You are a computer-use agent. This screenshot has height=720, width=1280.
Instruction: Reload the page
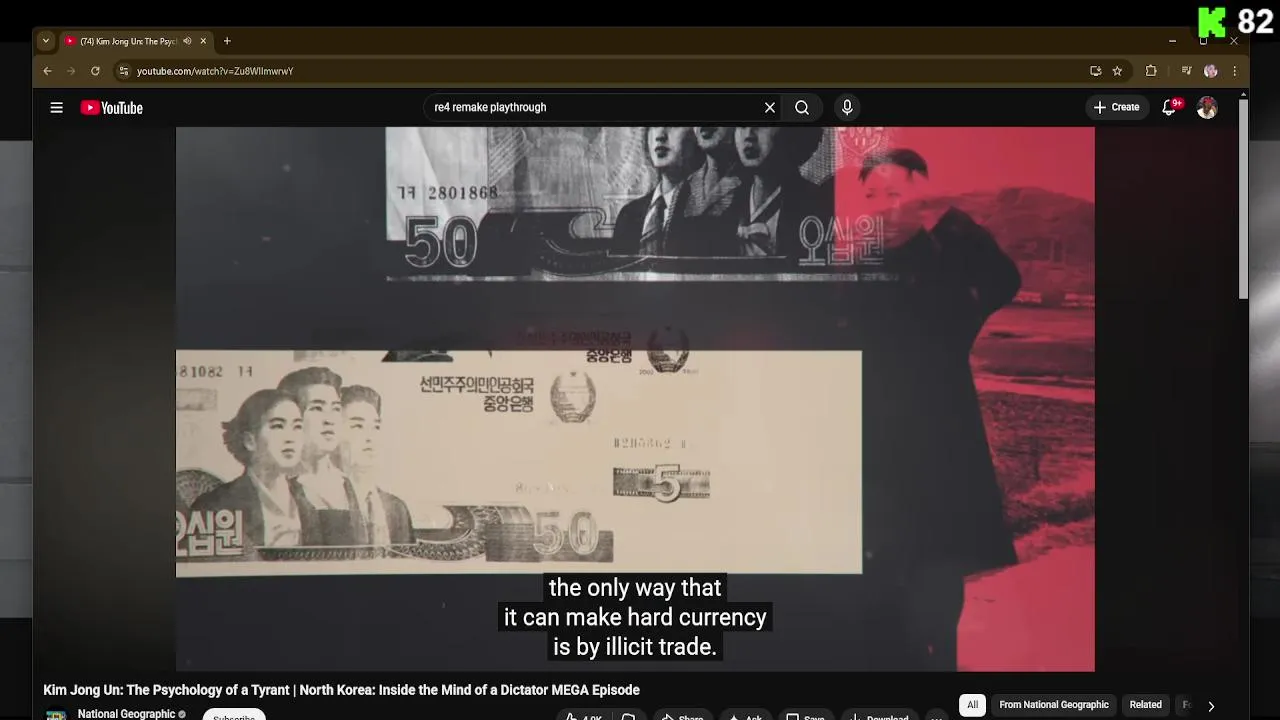tap(95, 71)
